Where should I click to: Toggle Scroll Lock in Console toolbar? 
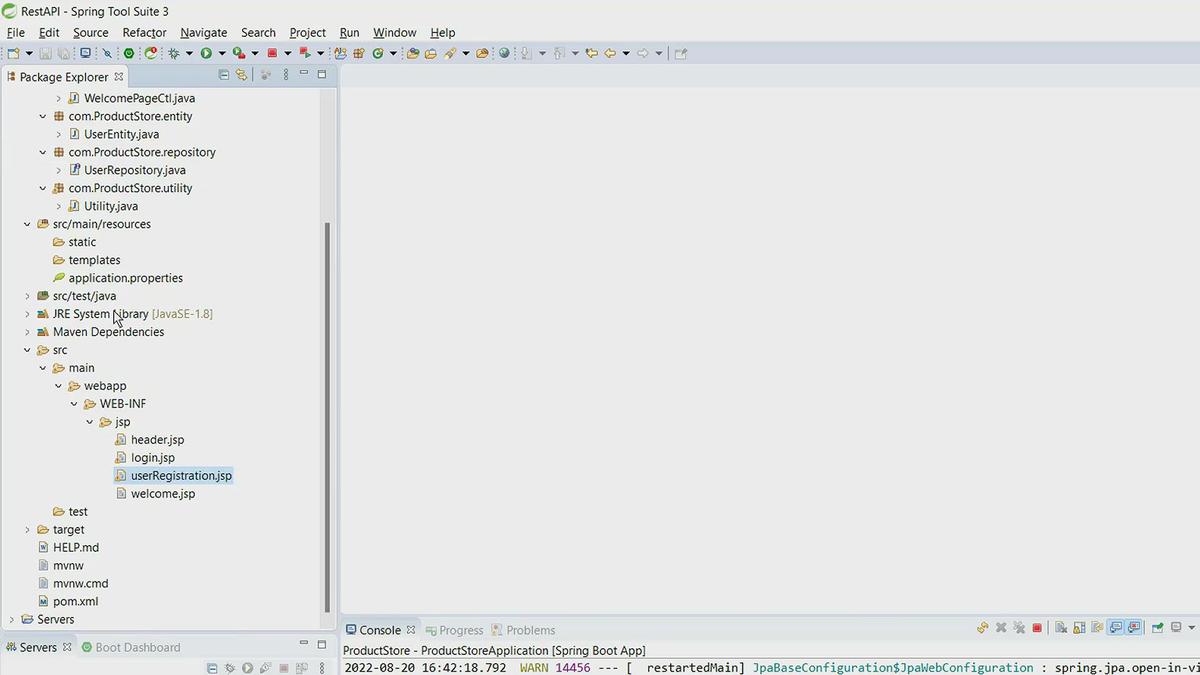tap(1079, 628)
